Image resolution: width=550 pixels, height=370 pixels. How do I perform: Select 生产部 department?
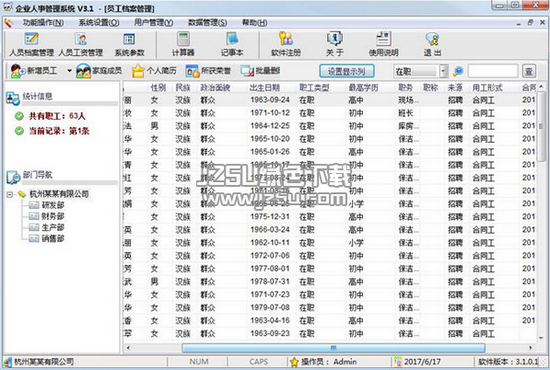[x=53, y=228]
